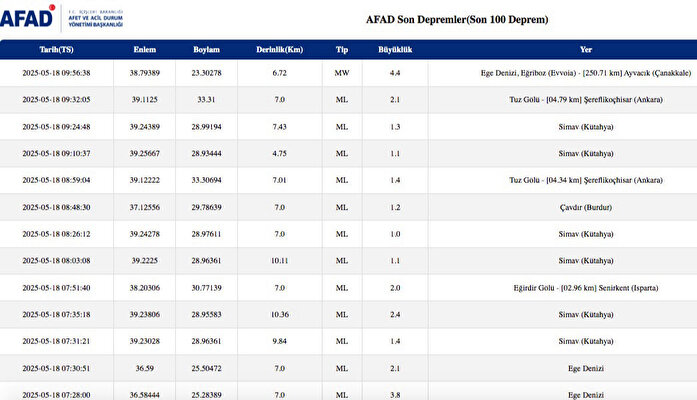Viewport: 697px width, 400px height.
Task: Click longitude value 33.30694
Action: point(206,180)
